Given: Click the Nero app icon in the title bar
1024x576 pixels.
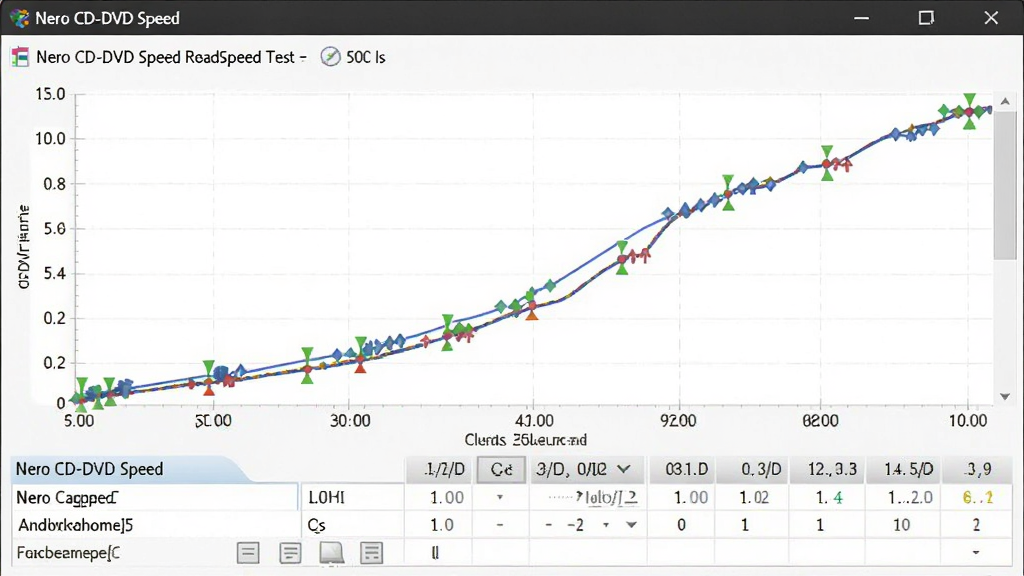Looking at the screenshot, I should pos(20,18).
